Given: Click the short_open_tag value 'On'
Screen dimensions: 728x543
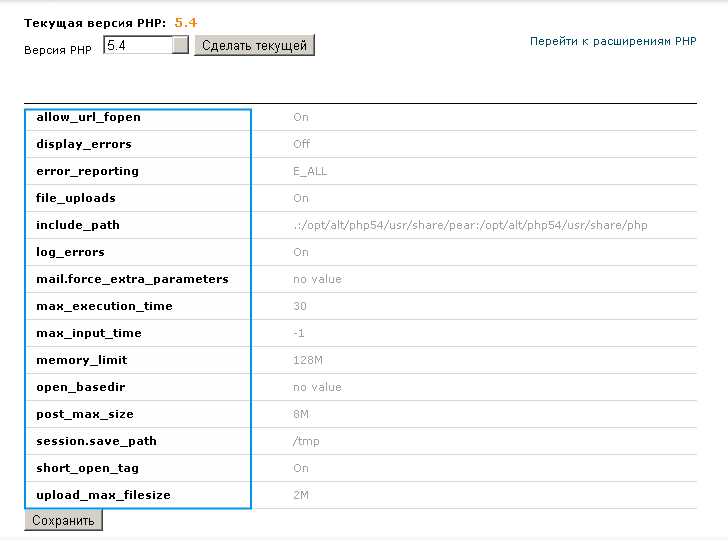Looking at the screenshot, I should [x=301, y=468].
